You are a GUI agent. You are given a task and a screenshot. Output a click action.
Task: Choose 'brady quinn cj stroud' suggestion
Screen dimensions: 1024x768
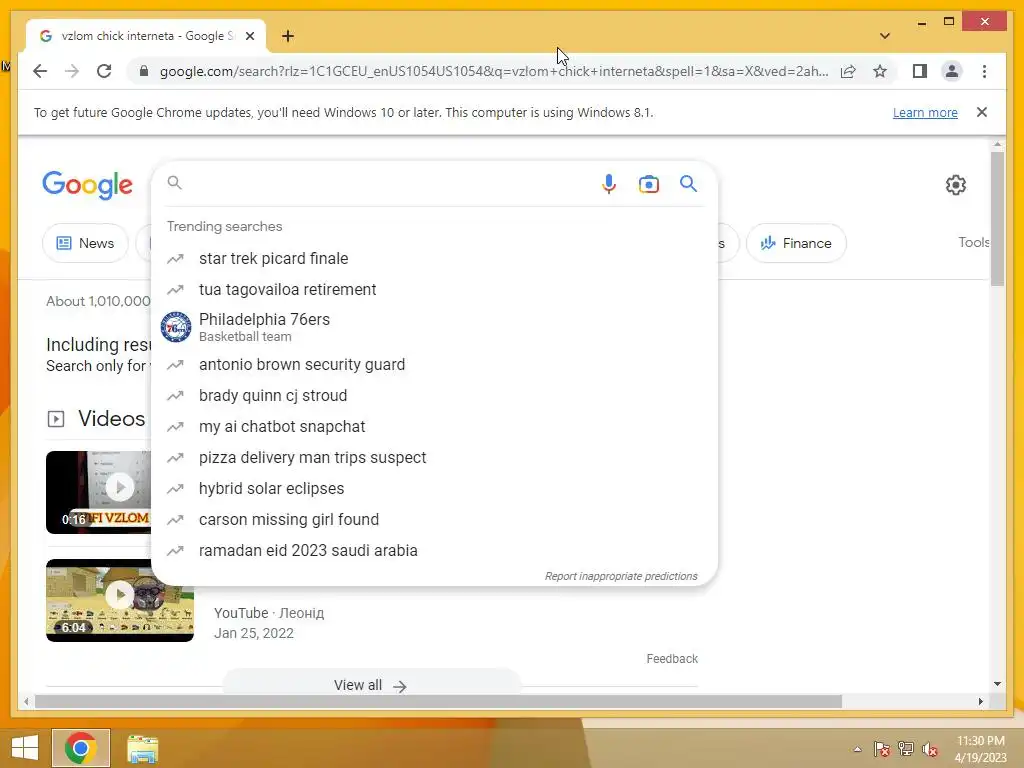[x=434, y=396]
